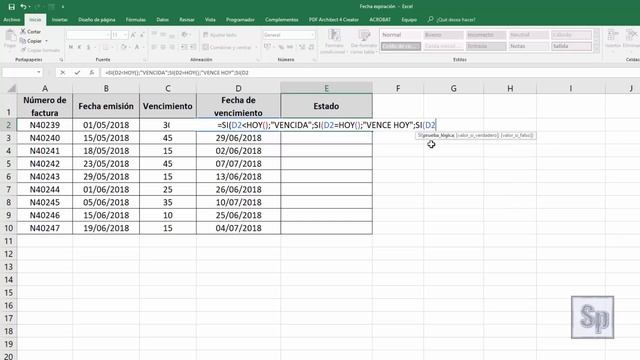The width and height of the screenshot is (640, 360).
Task: Increase decimal places
Action: point(302,47)
